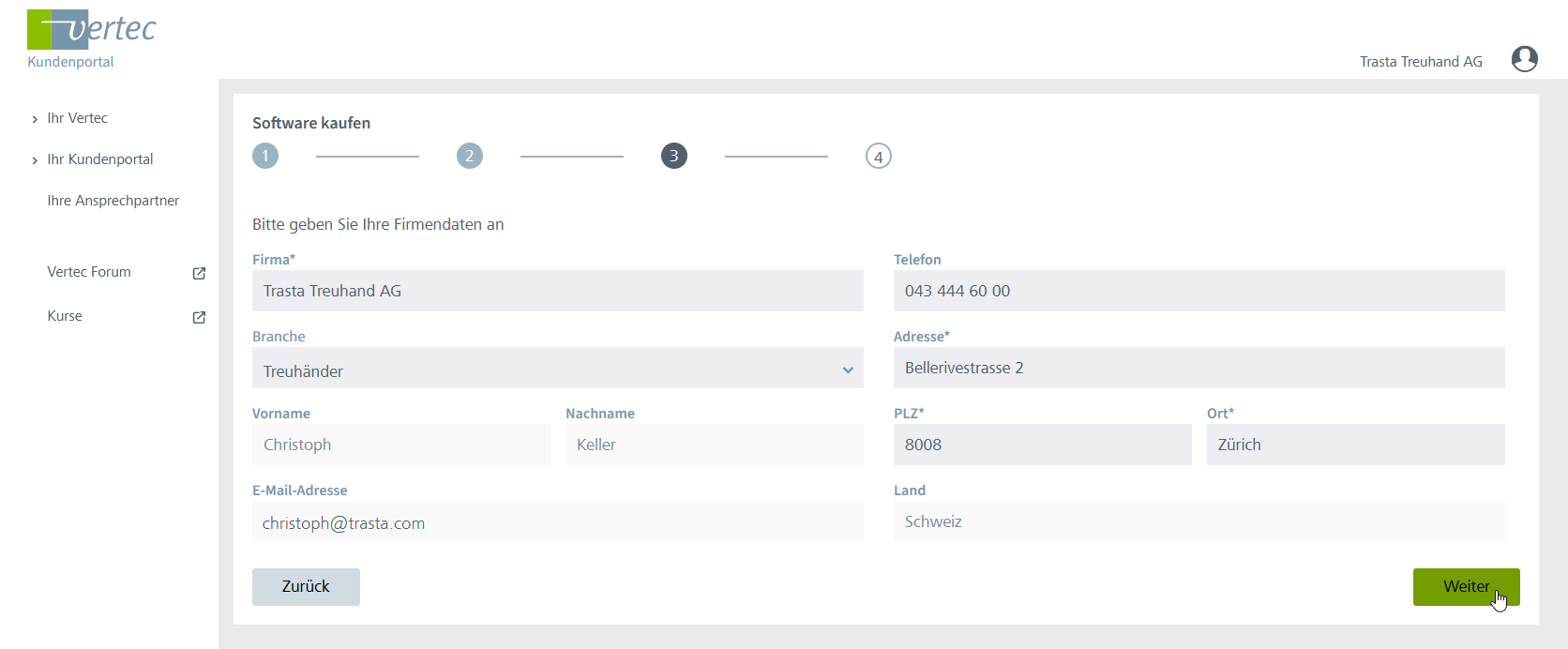
Task: Go to step 1 circle
Action: tap(265, 156)
